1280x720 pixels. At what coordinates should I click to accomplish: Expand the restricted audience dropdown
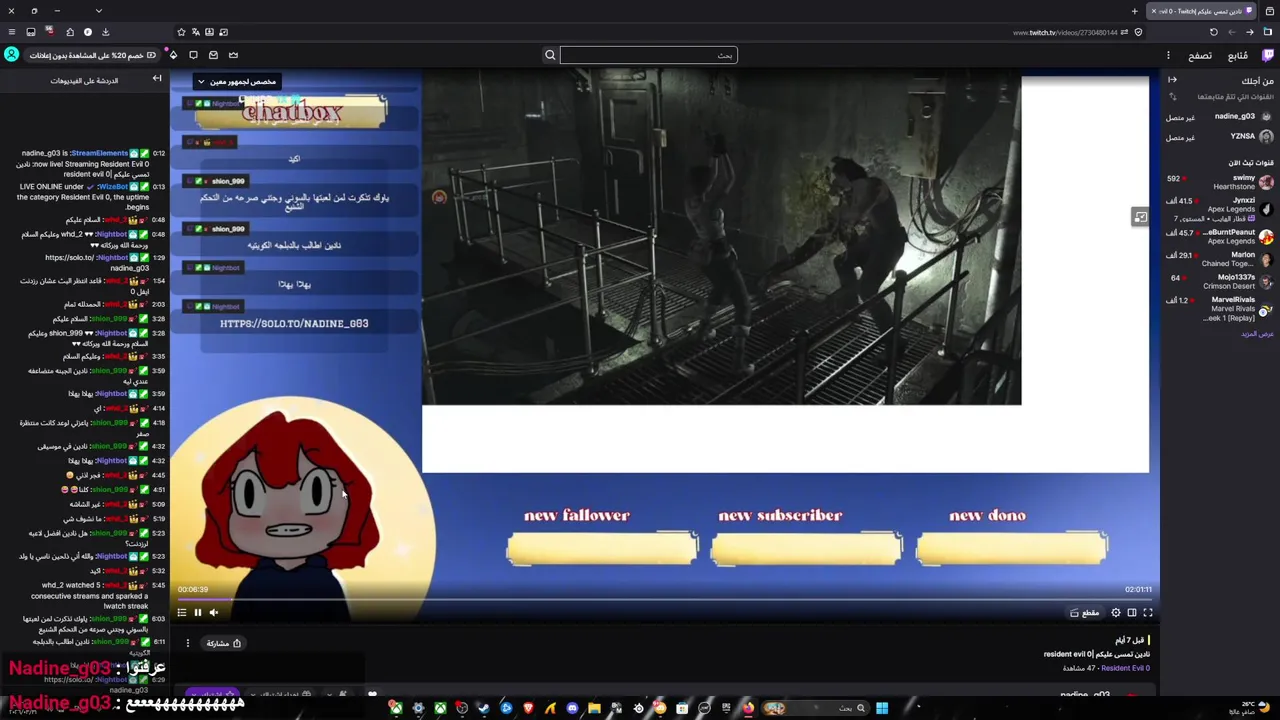point(236,82)
